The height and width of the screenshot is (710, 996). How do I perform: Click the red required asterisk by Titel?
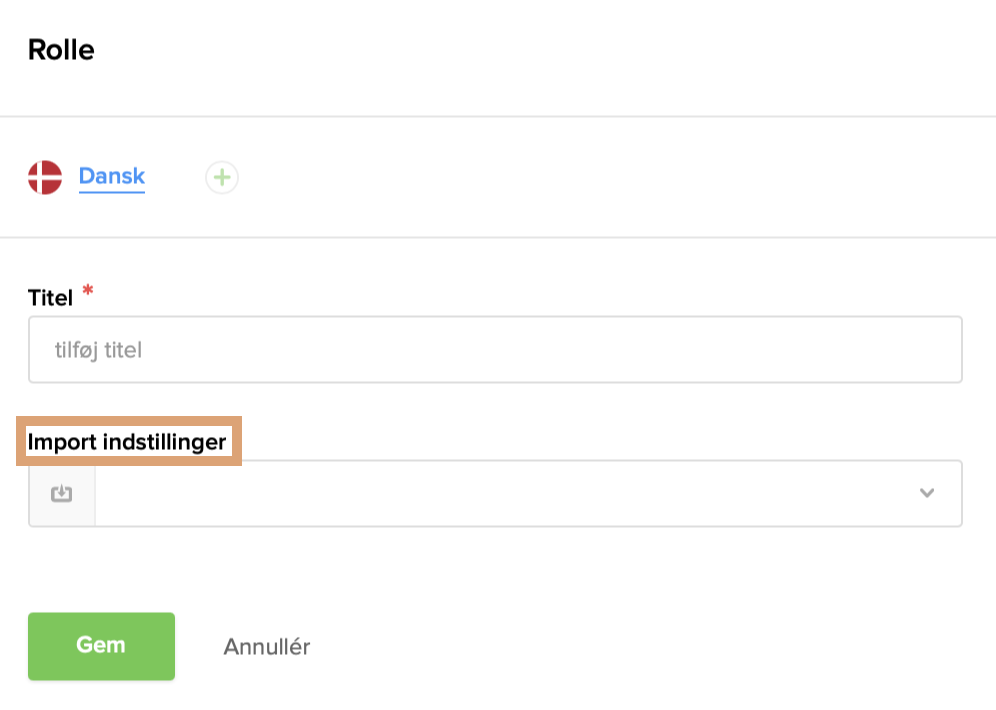click(x=88, y=291)
